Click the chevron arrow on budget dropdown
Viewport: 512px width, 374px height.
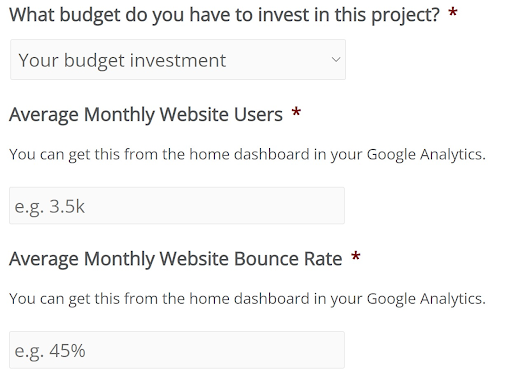pos(336,60)
